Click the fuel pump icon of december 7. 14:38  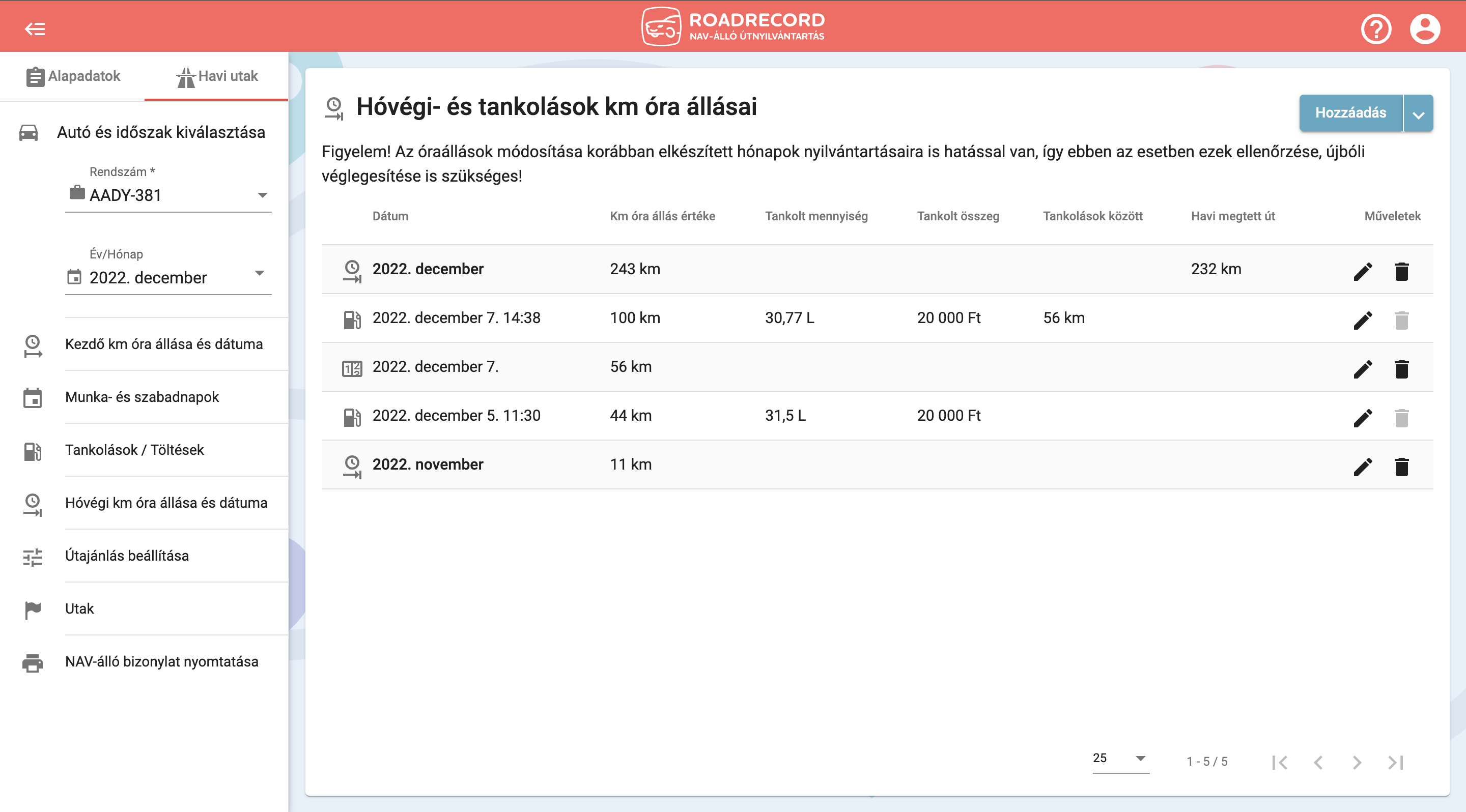(x=352, y=320)
